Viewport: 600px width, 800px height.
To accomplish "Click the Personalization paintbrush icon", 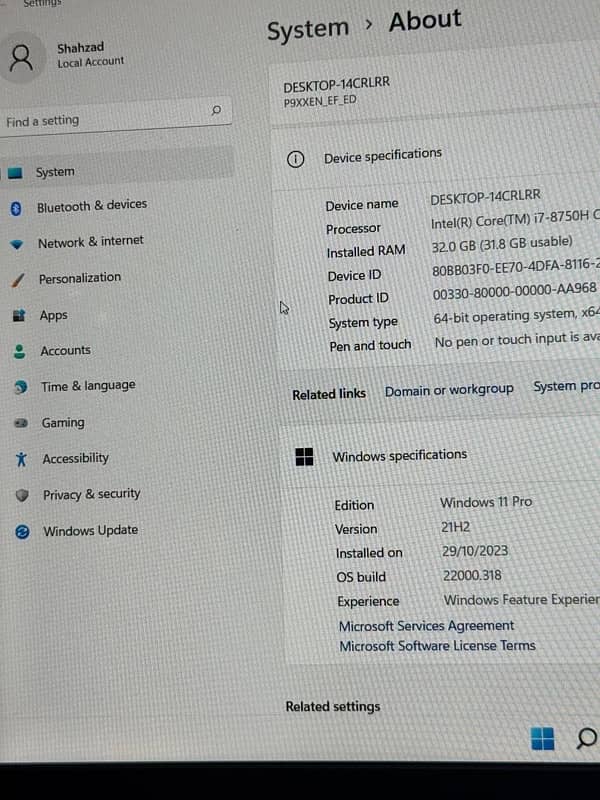I will pyautogui.click(x=18, y=280).
